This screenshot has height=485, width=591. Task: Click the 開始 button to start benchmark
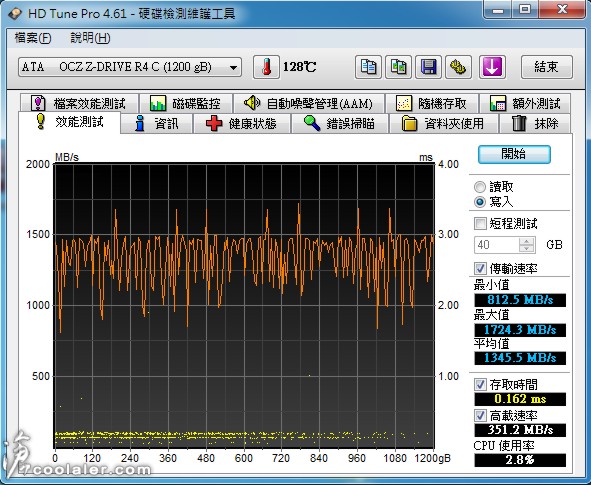514,154
